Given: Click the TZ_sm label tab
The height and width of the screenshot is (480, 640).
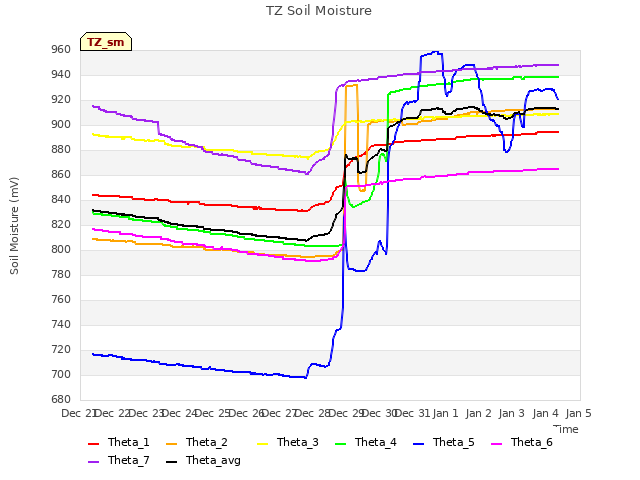Looking at the screenshot, I should tap(106, 42).
